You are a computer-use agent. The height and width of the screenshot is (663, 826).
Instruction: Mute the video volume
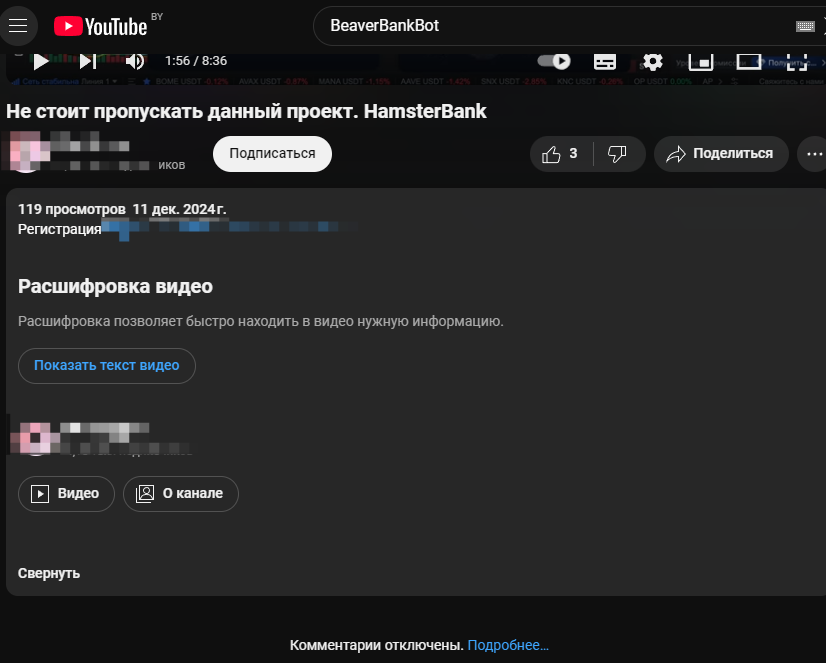(135, 62)
